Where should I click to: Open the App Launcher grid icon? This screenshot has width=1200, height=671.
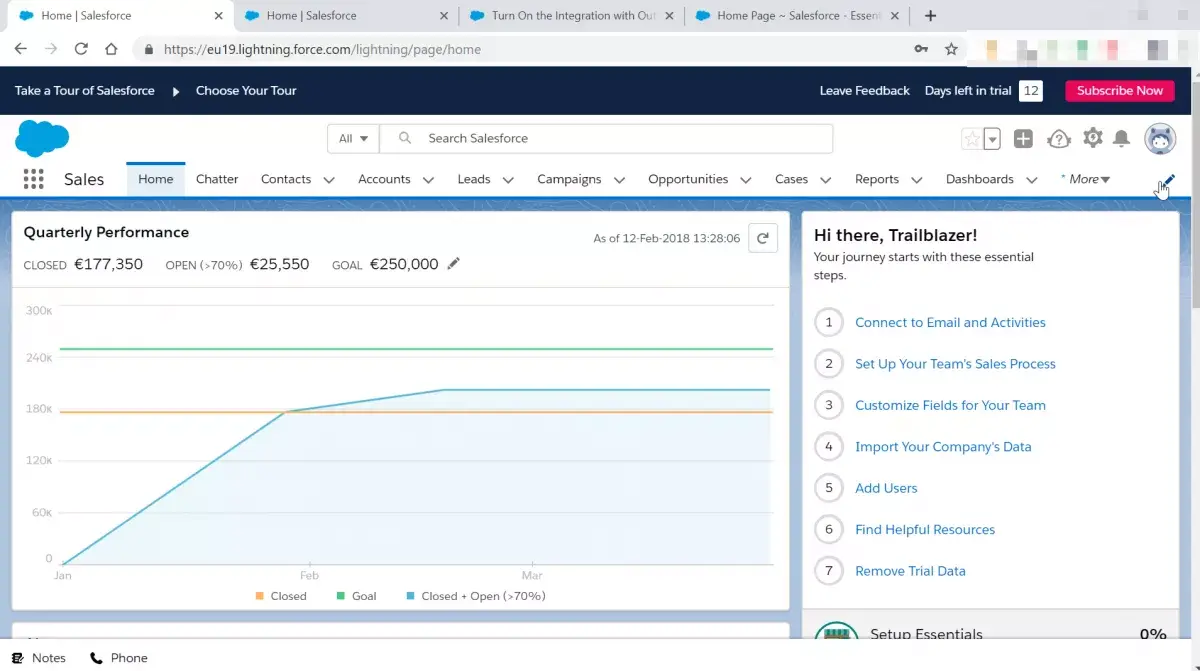pyautogui.click(x=33, y=179)
